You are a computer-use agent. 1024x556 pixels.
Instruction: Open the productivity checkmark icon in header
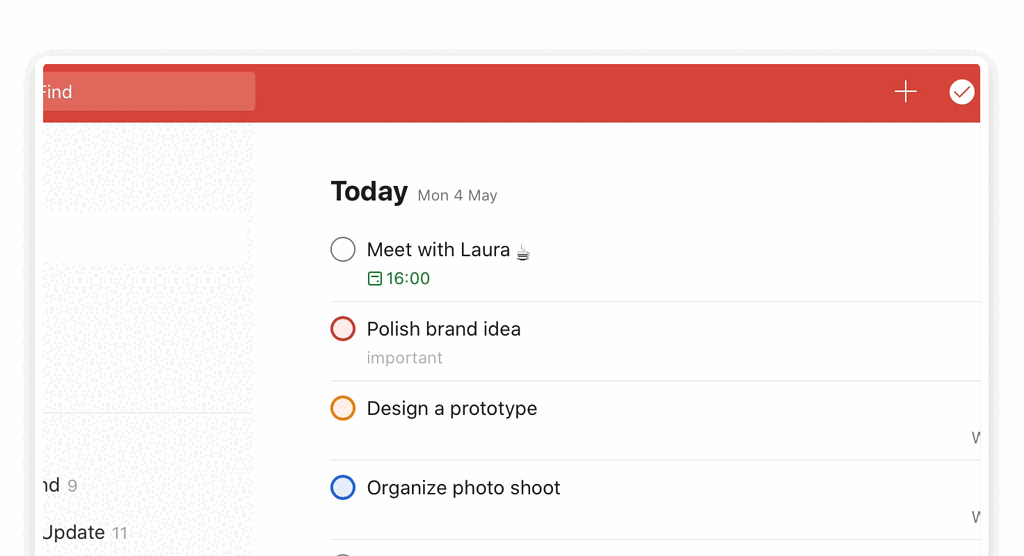(961, 92)
